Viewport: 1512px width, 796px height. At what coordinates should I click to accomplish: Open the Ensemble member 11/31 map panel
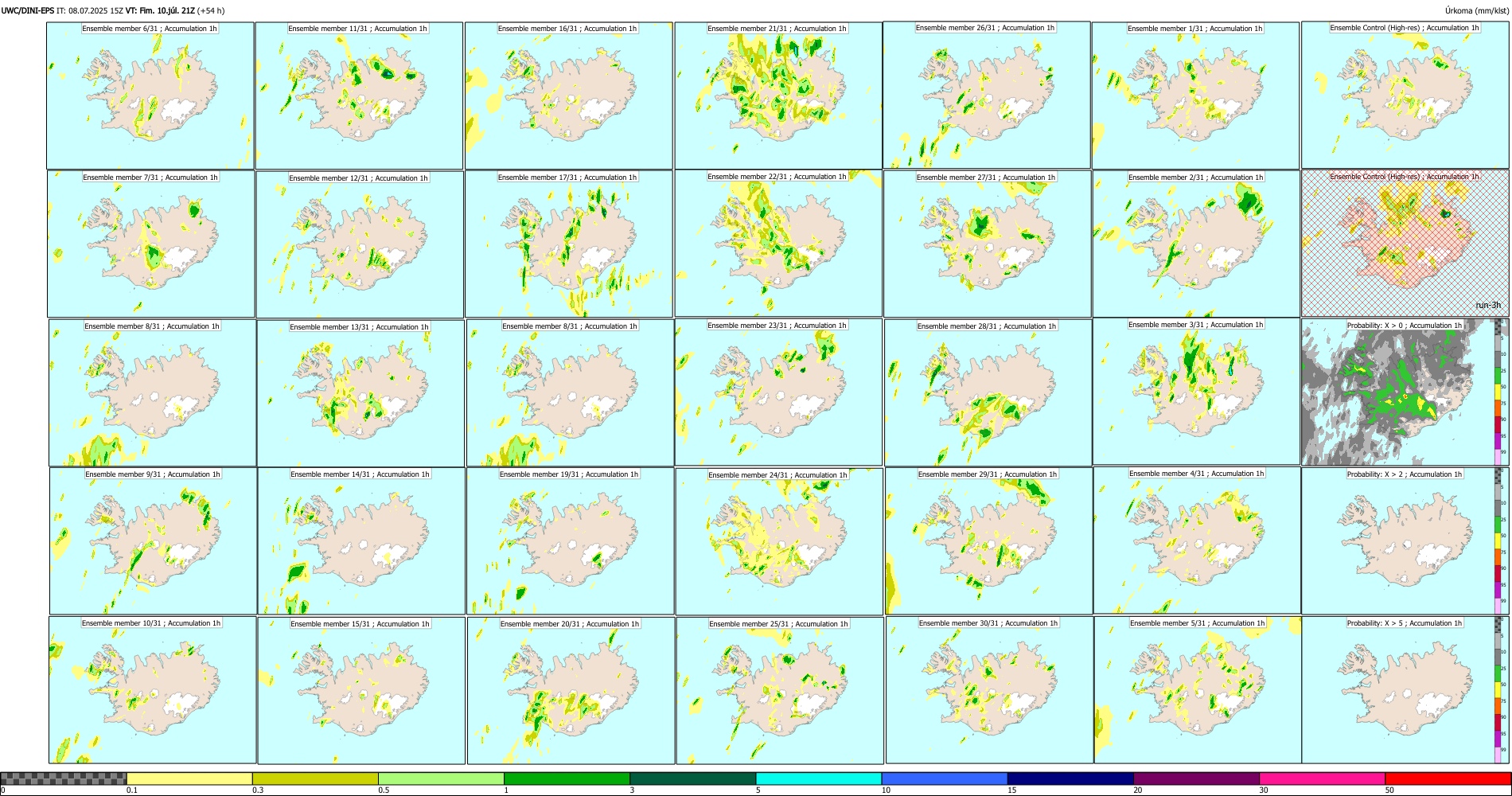[x=359, y=96]
